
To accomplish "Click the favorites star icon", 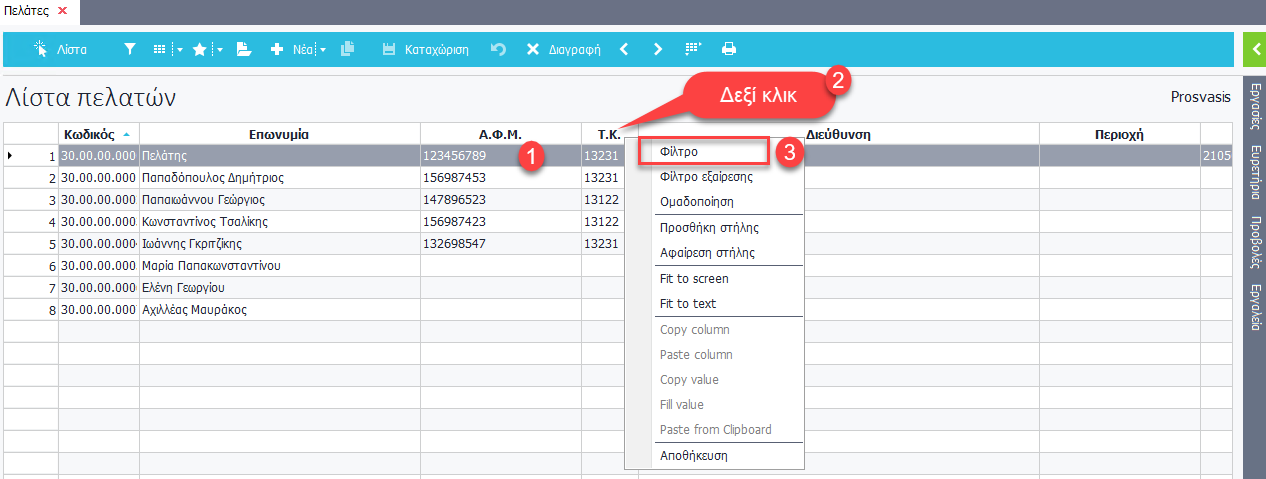I will [x=199, y=49].
